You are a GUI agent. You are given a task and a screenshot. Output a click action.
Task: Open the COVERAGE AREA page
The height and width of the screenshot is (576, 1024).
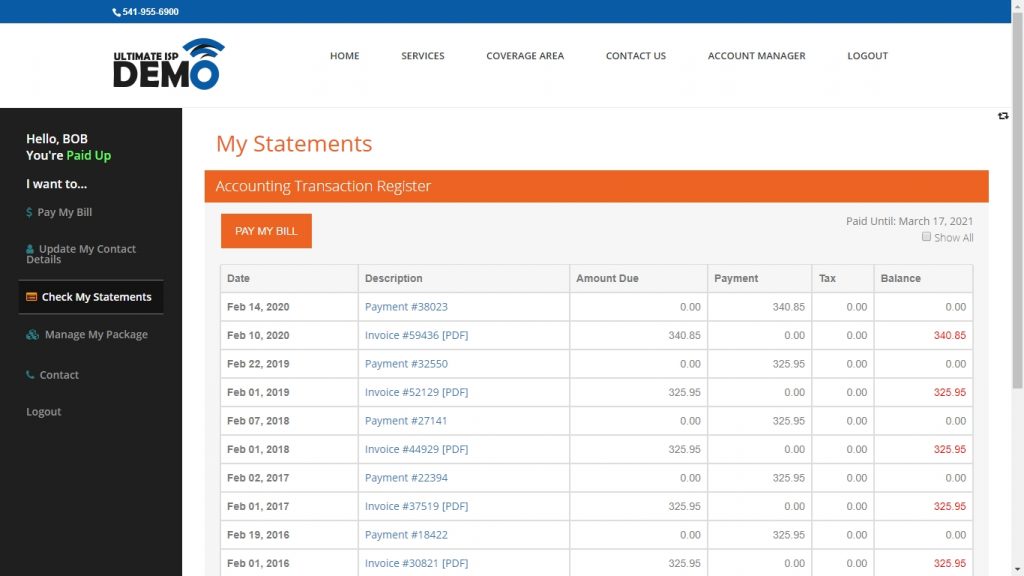pyautogui.click(x=525, y=56)
